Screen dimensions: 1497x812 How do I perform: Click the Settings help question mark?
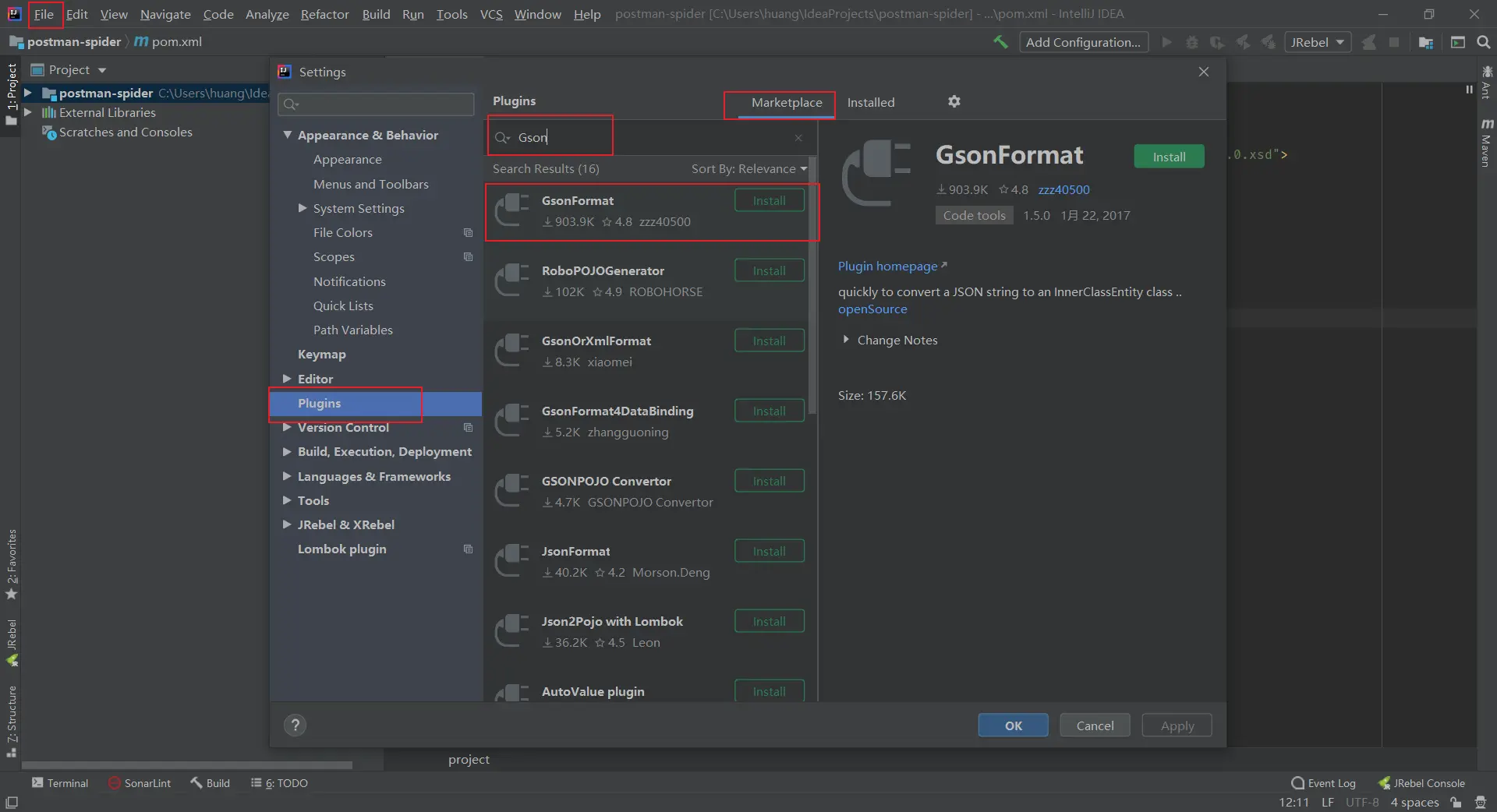(295, 726)
